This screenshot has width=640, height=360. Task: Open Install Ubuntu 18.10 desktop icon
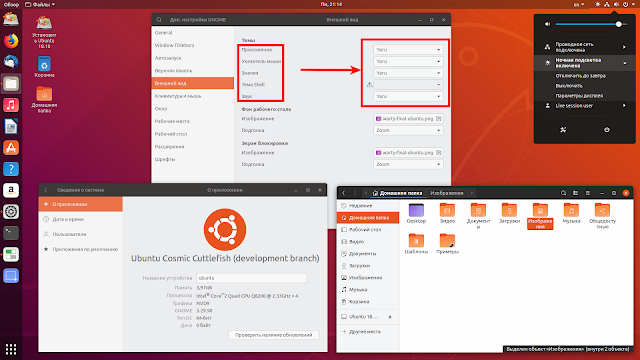tap(44, 32)
